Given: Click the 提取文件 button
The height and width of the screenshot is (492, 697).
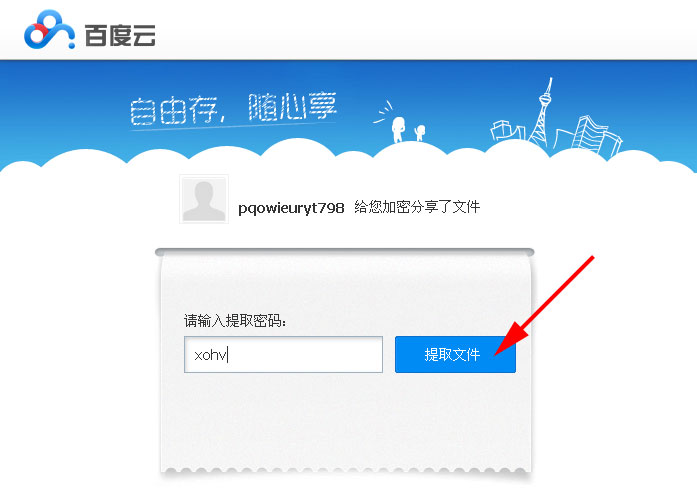Looking at the screenshot, I should 455,354.
